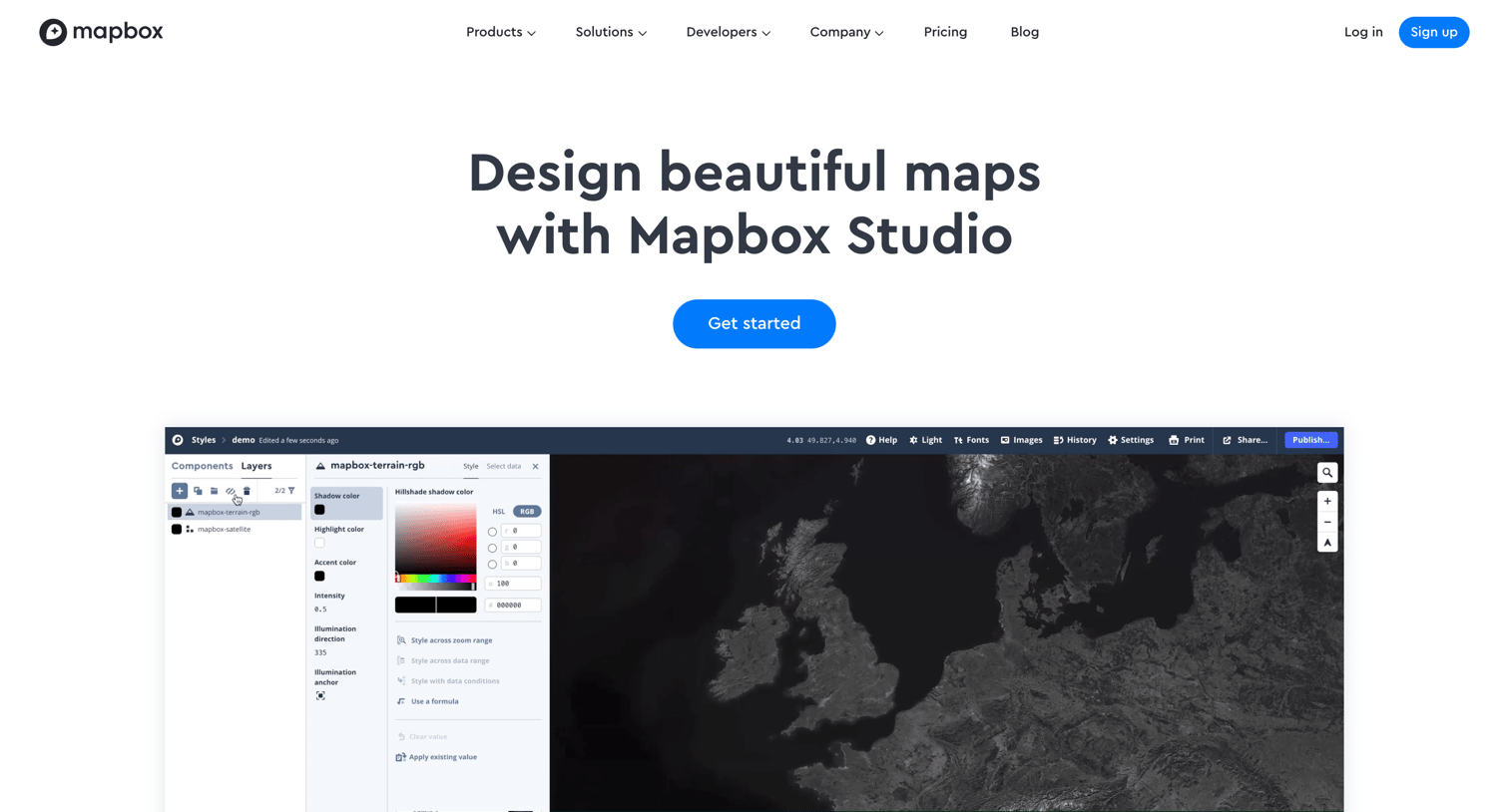Zoom in on the map
The image size is (1509, 812).
coord(1327,501)
